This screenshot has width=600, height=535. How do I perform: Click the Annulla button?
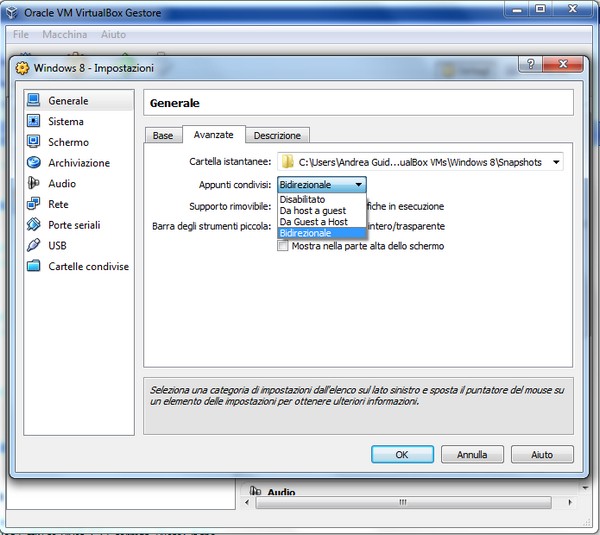click(x=472, y=454)
